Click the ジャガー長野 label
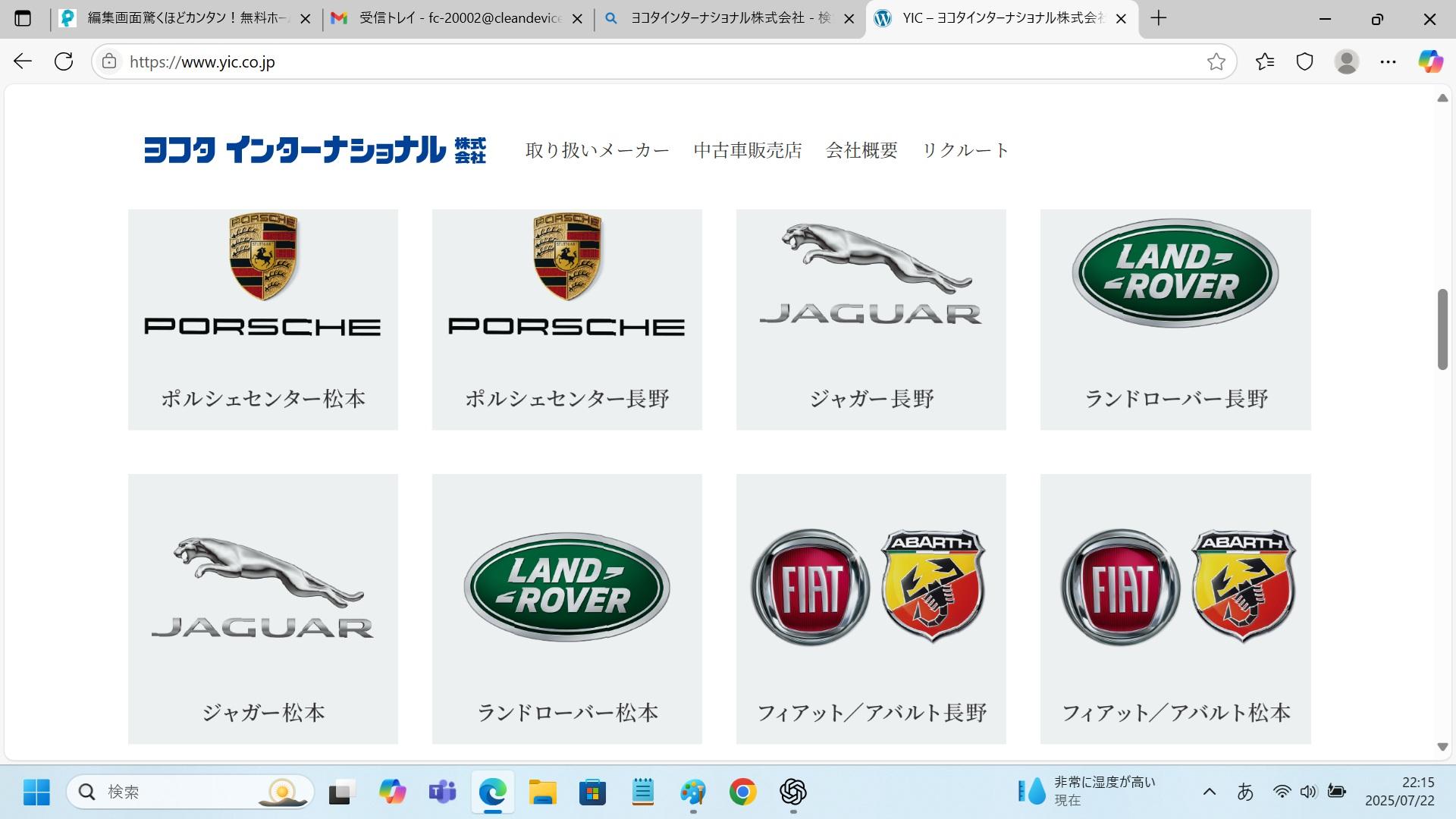The height and width of the screenshot is (819, 1456). click(871, 399)
